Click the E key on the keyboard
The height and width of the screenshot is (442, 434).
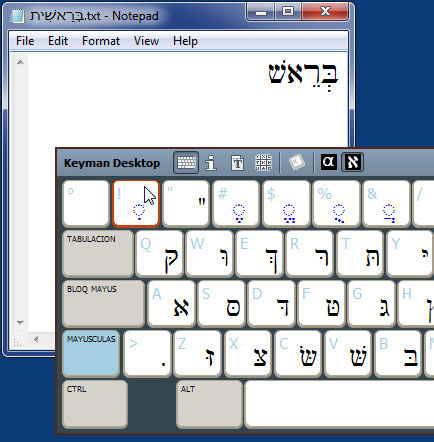coord(260,254)
